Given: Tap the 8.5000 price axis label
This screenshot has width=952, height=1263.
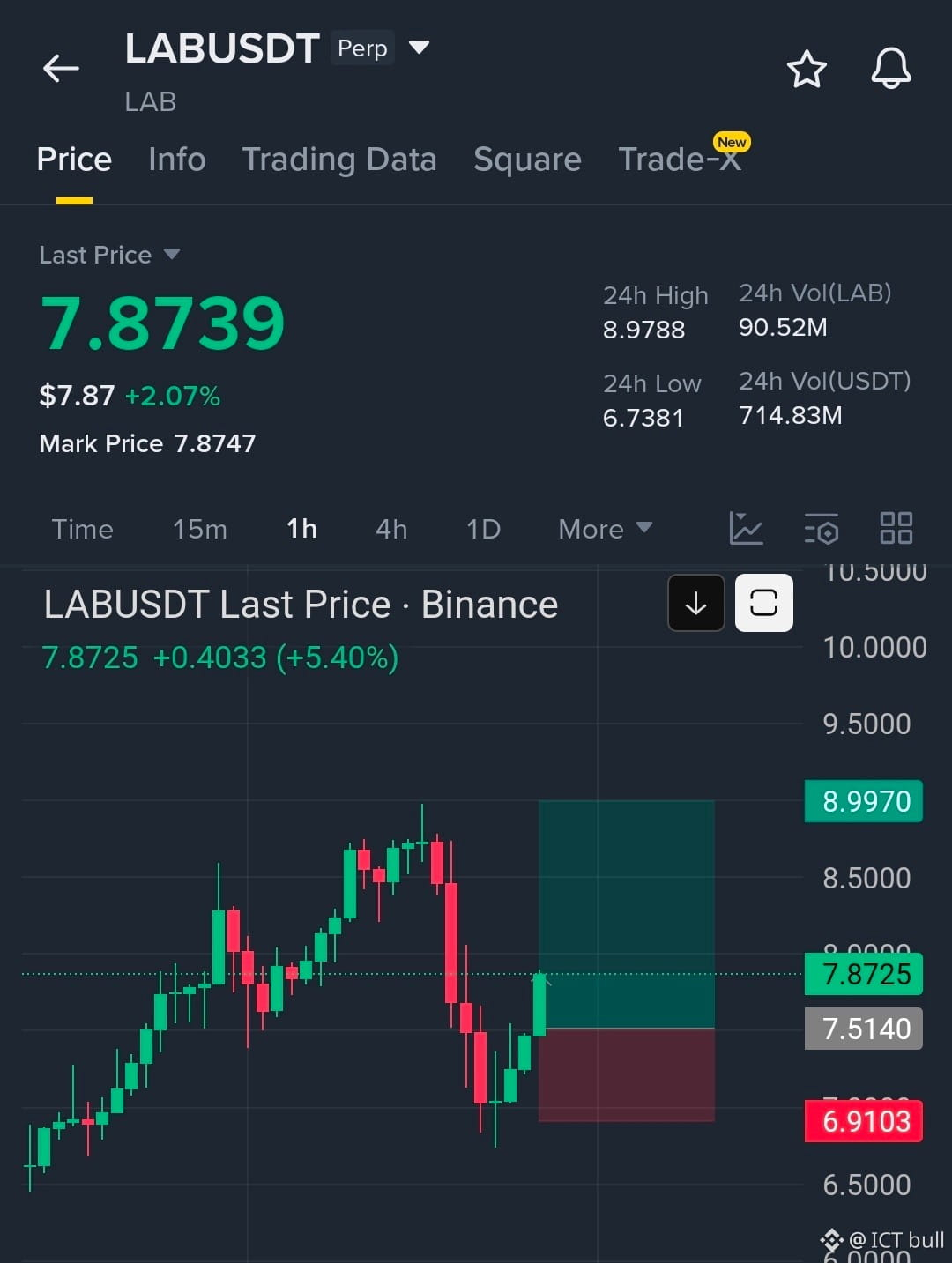Looking at the screenshot, I should [866, 878].
